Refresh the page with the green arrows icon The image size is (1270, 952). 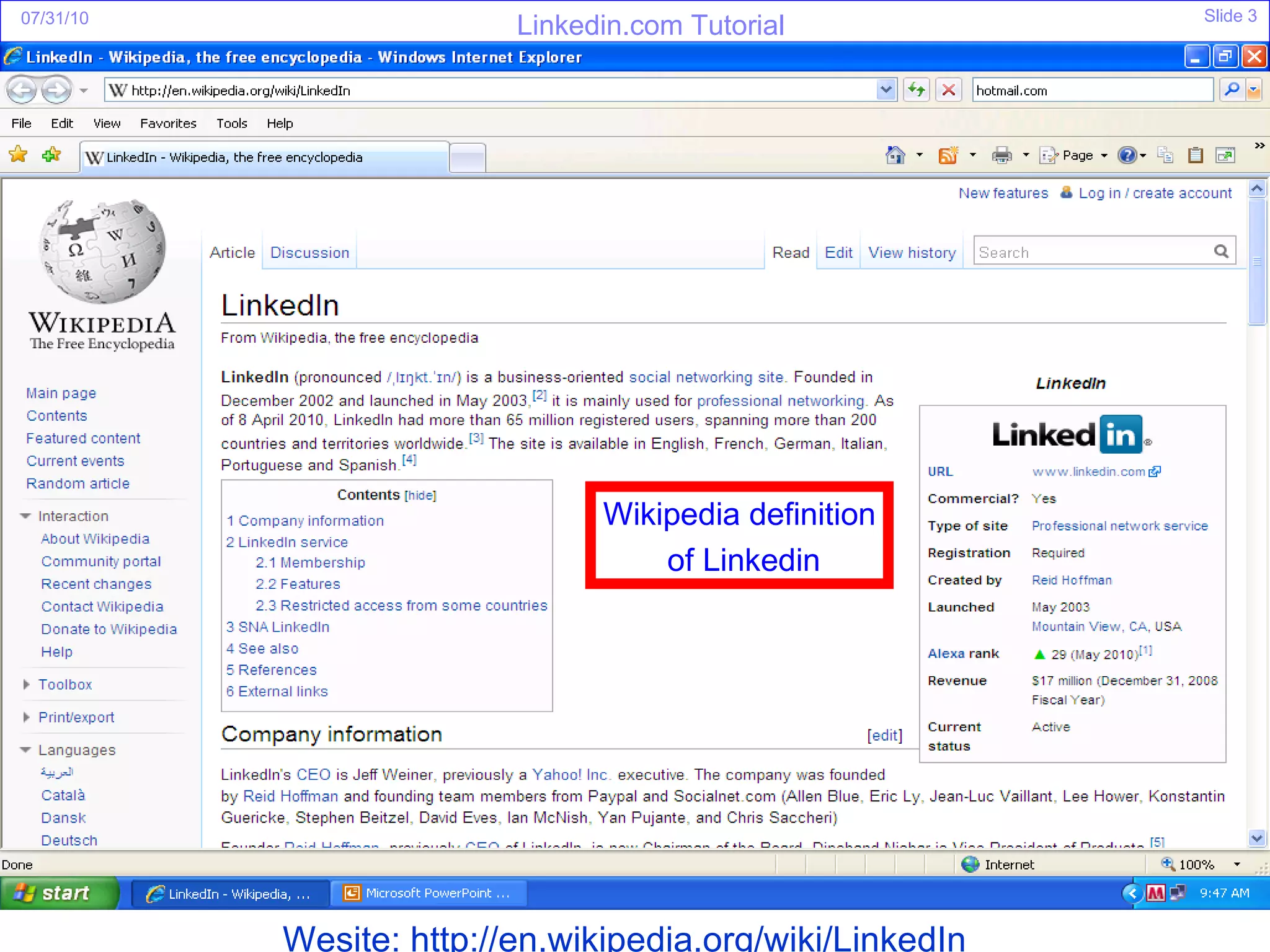pyautogui.click(x=916, y=90)
